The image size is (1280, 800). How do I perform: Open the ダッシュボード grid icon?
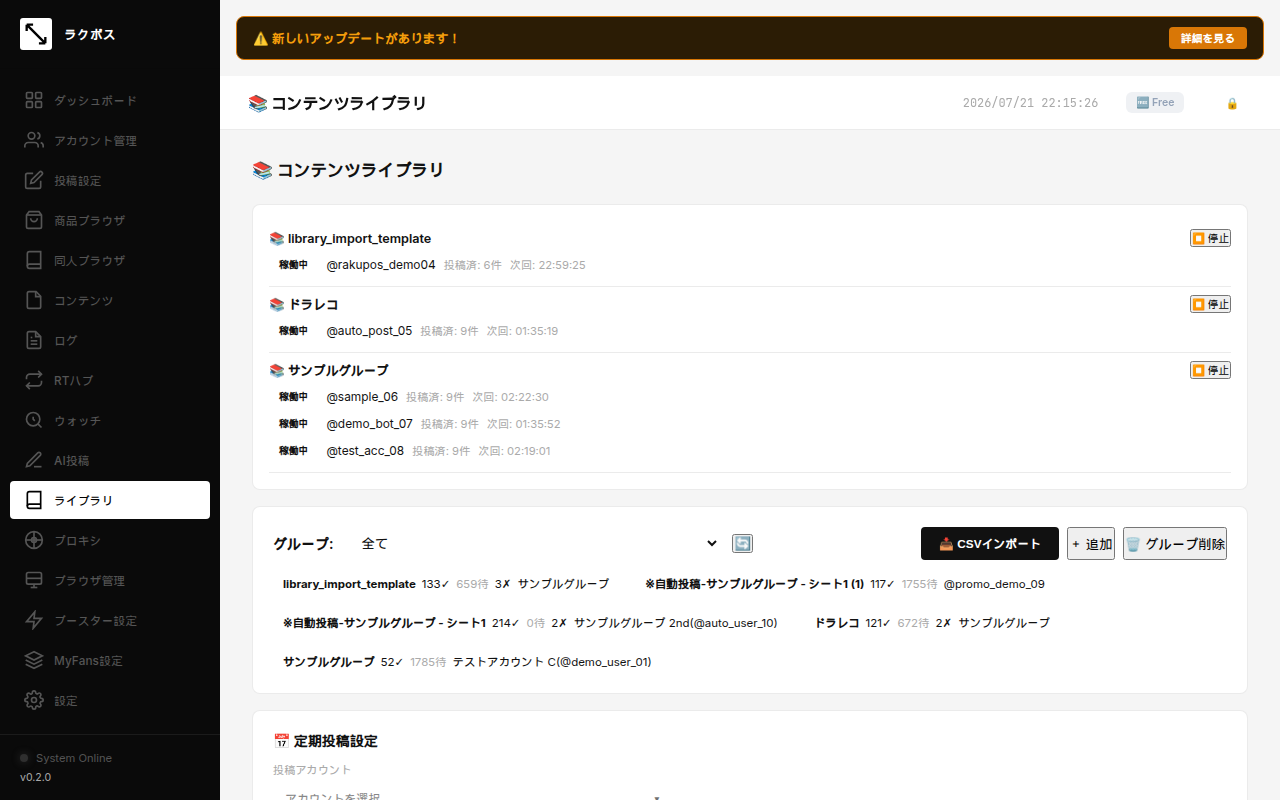[34, 100]
